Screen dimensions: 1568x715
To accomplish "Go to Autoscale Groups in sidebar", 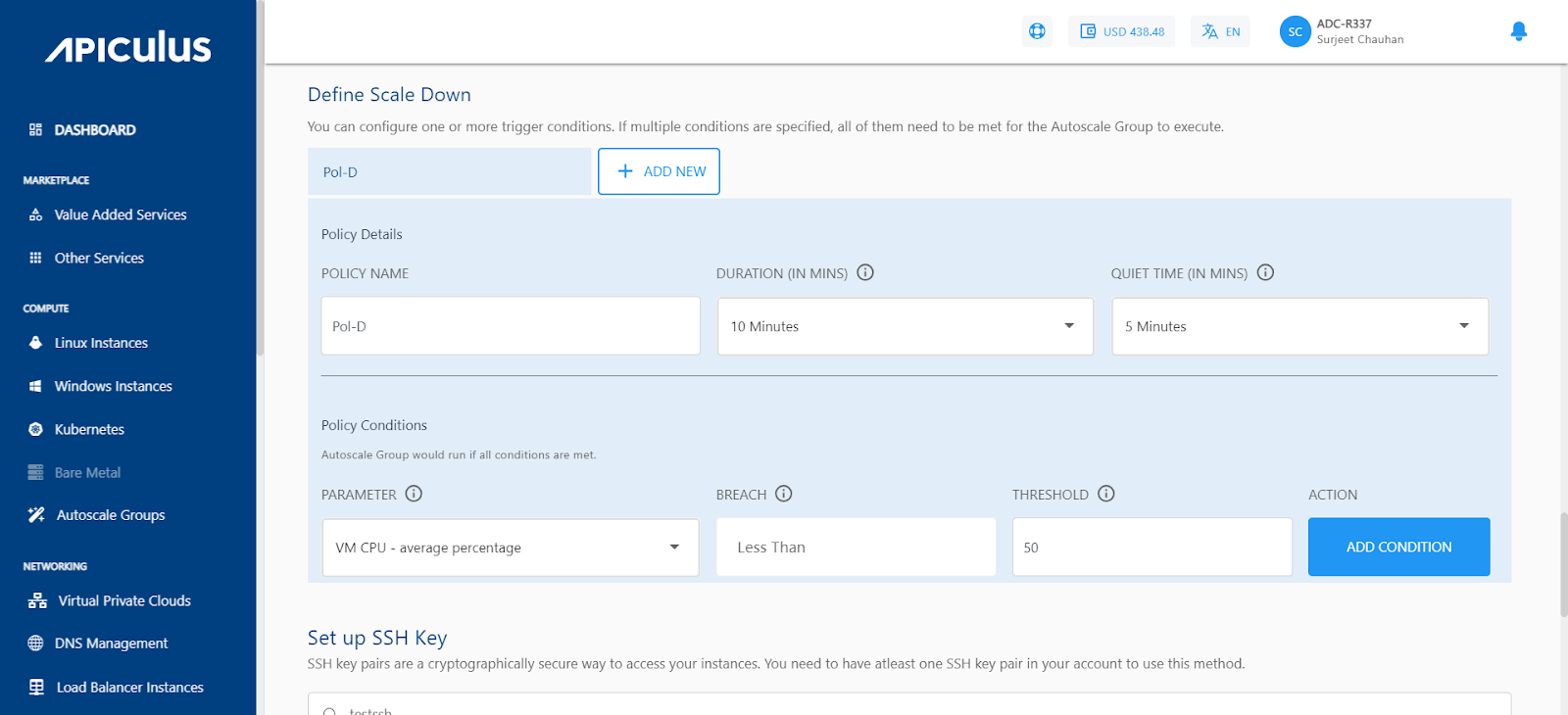I will pyautogui.click(x=110, y=515).
